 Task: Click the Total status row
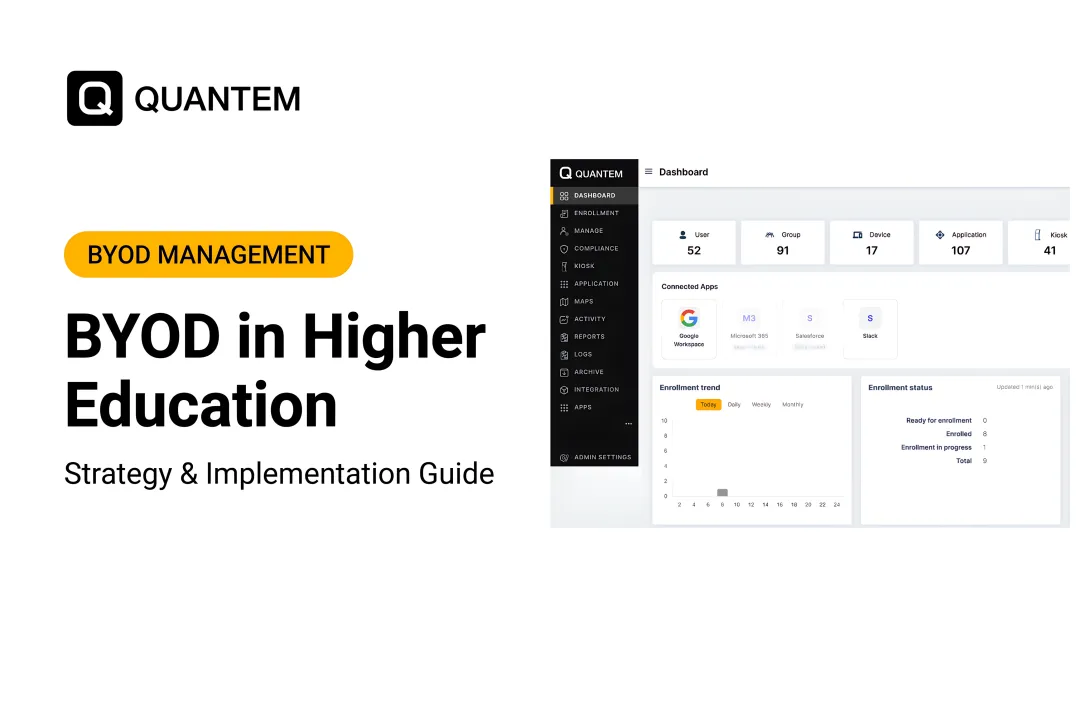(x=971, y=461)
